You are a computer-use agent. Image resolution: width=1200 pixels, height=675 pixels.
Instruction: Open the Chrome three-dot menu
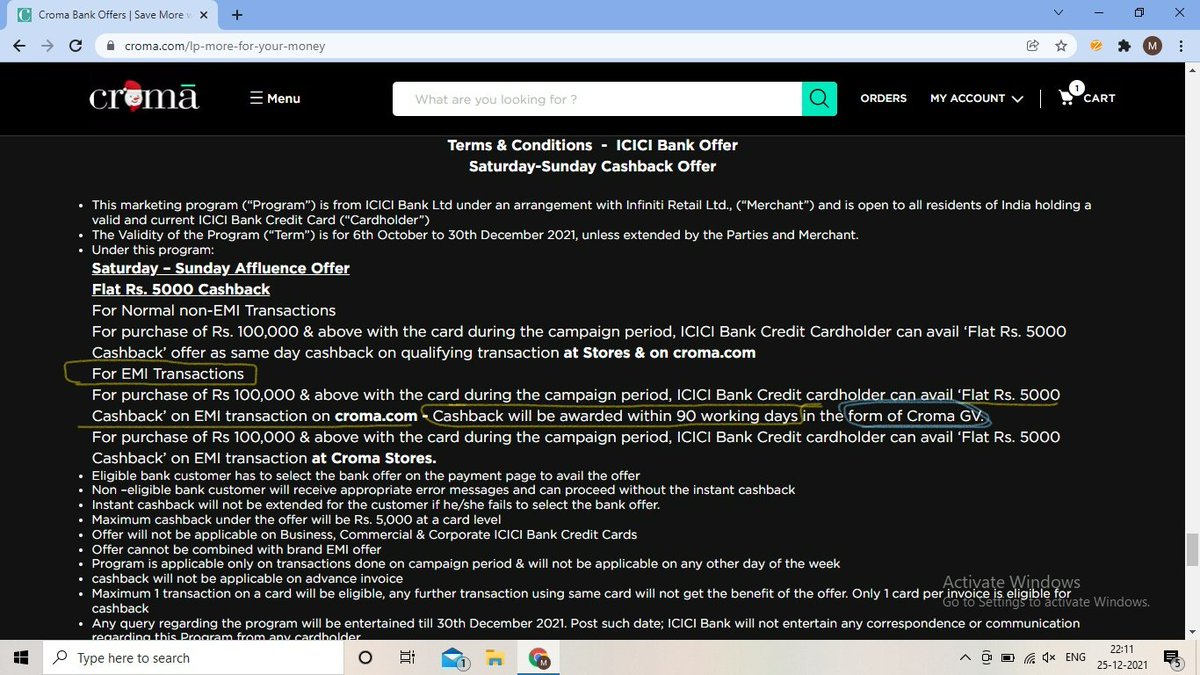coord(1180,46)
